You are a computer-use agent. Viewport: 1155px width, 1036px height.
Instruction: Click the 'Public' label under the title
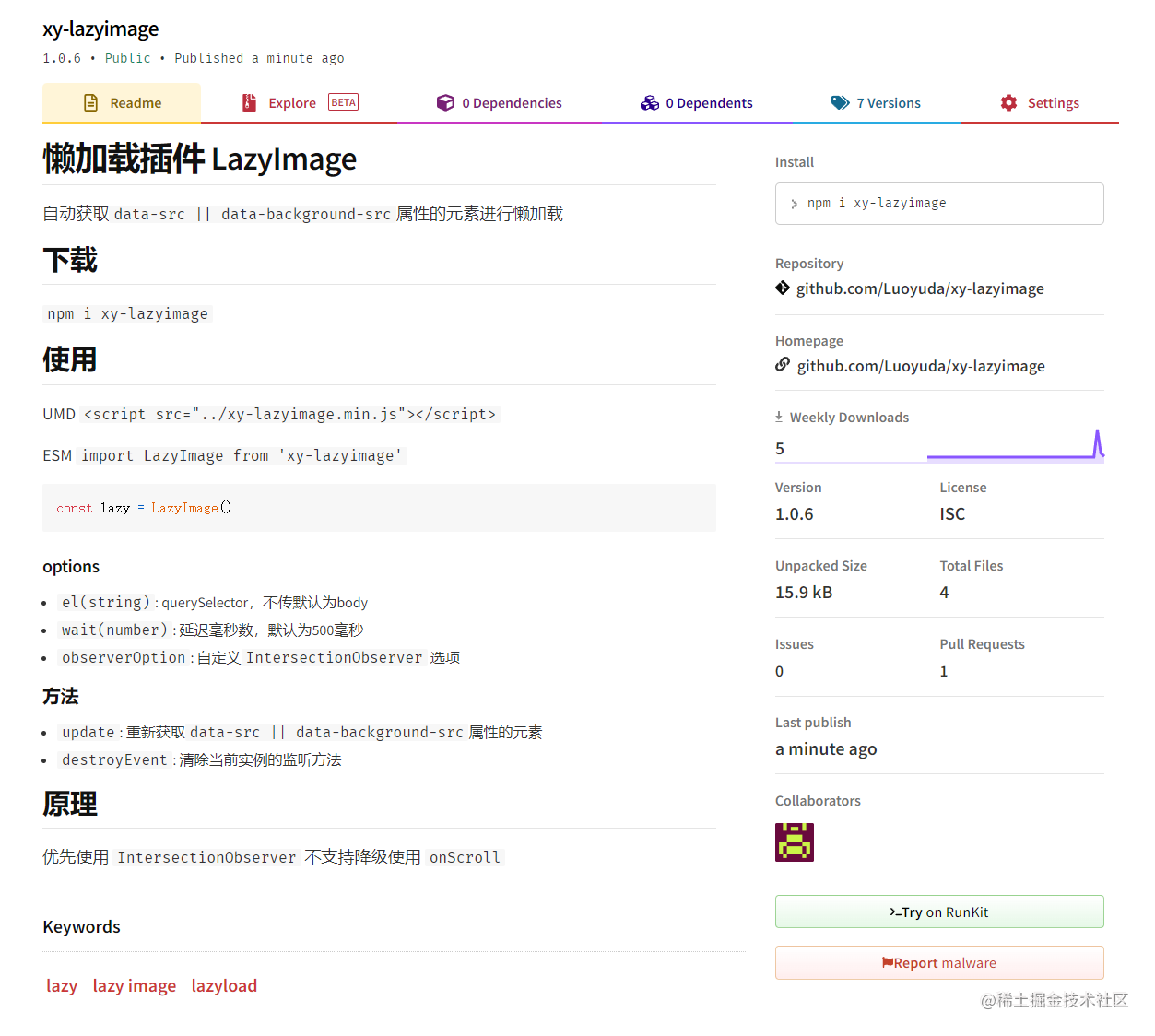pos(127,58)
